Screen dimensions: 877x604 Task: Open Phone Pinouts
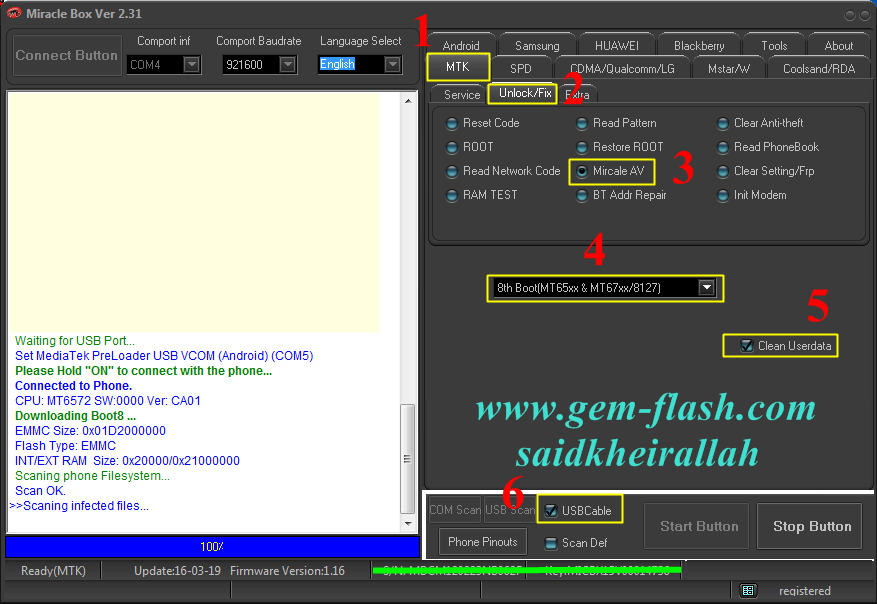point(482,542)
